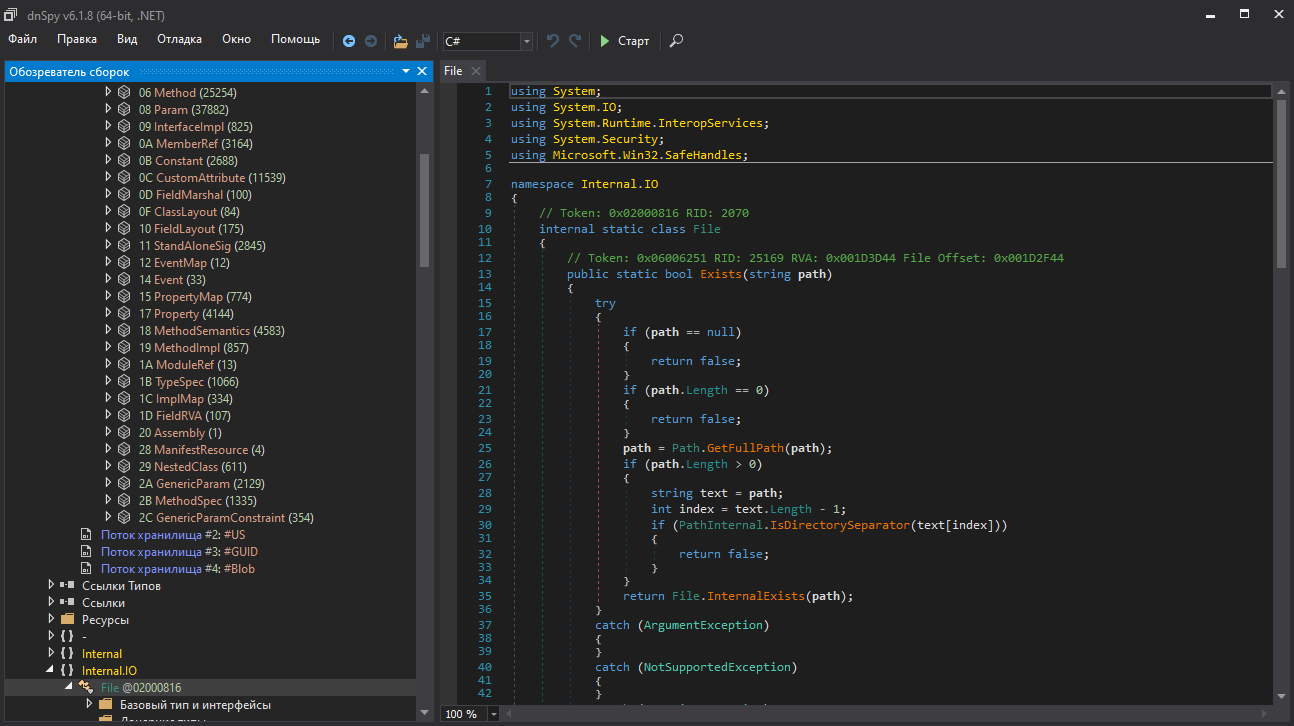Open the Правка menu
This screenshot has height=726, width=1294.
(x=77, y=39)
